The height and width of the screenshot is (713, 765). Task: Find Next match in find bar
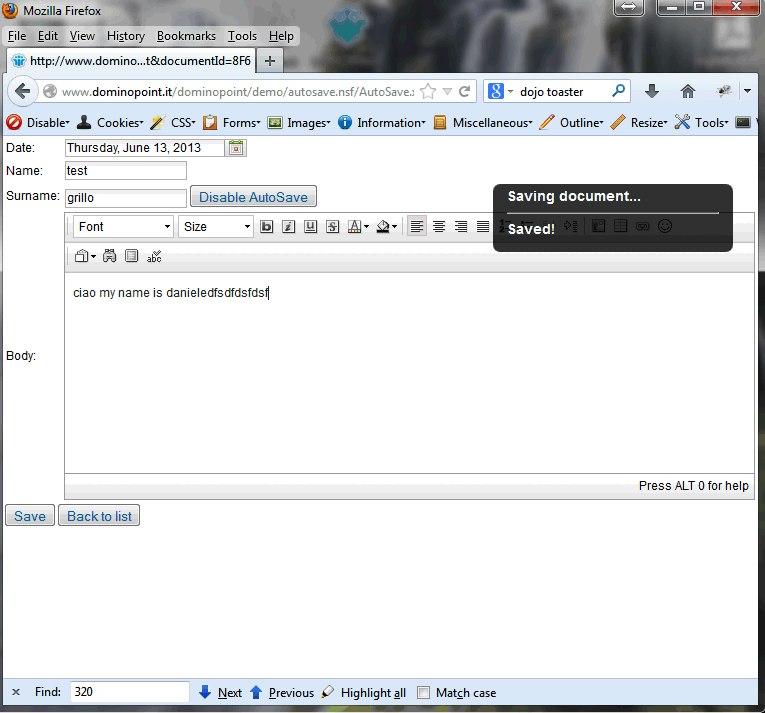pos(221,693)
